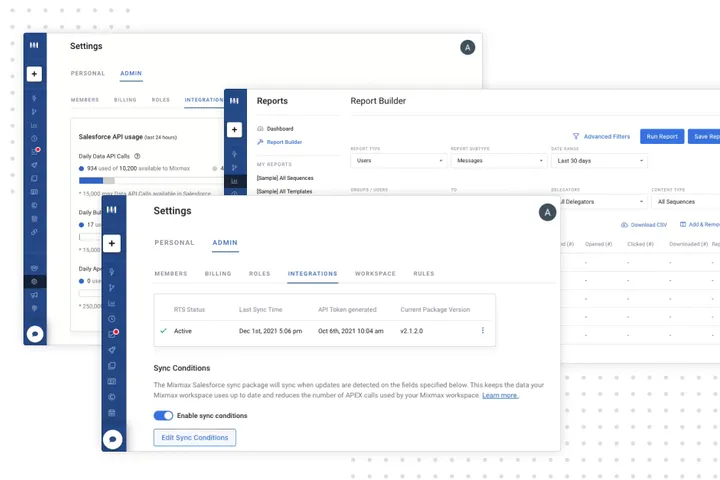Click the Clicked (#) column header
The width and height of the screenshot is (720, 480).
pos(640,244)
